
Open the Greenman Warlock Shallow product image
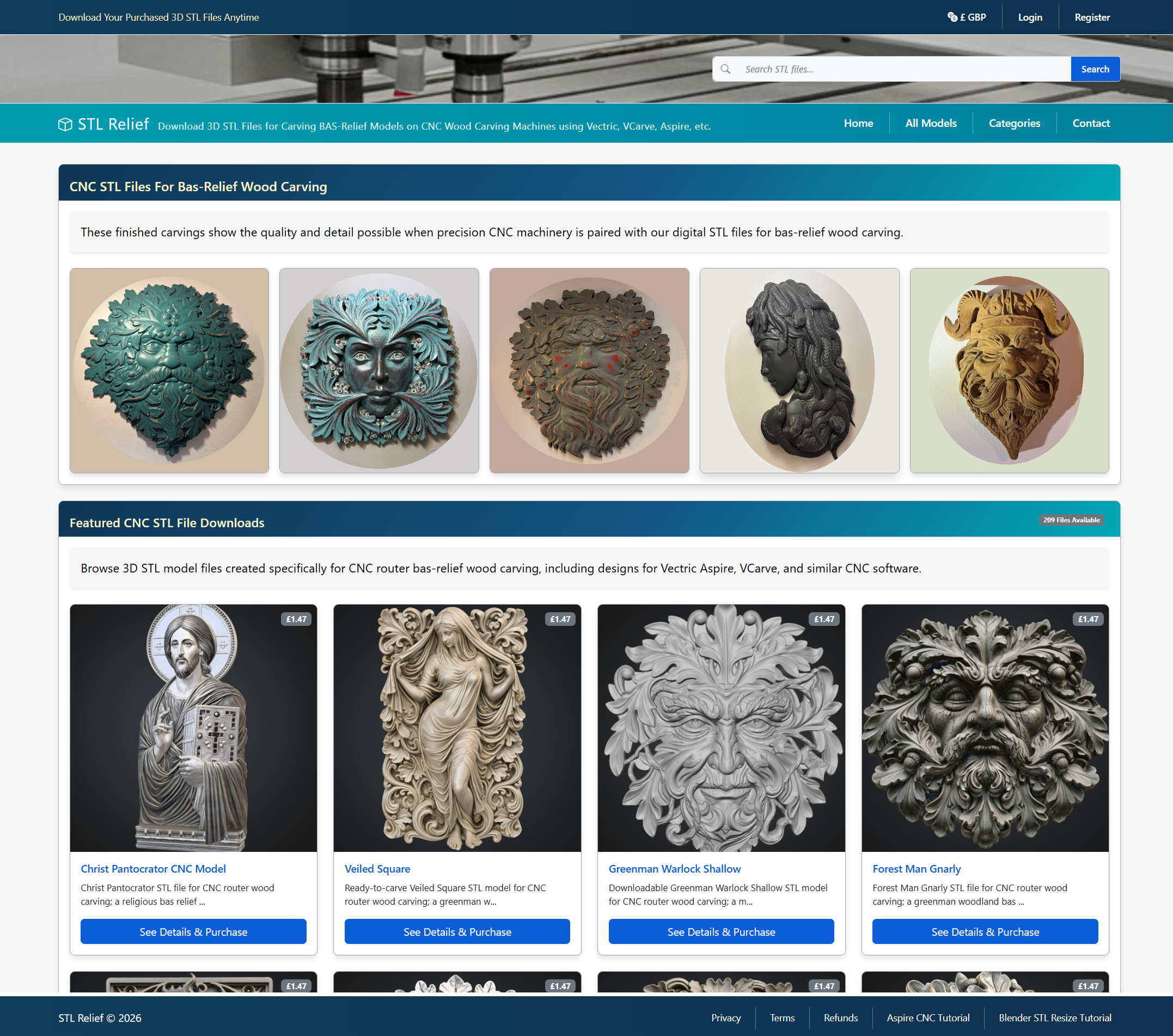722,728
